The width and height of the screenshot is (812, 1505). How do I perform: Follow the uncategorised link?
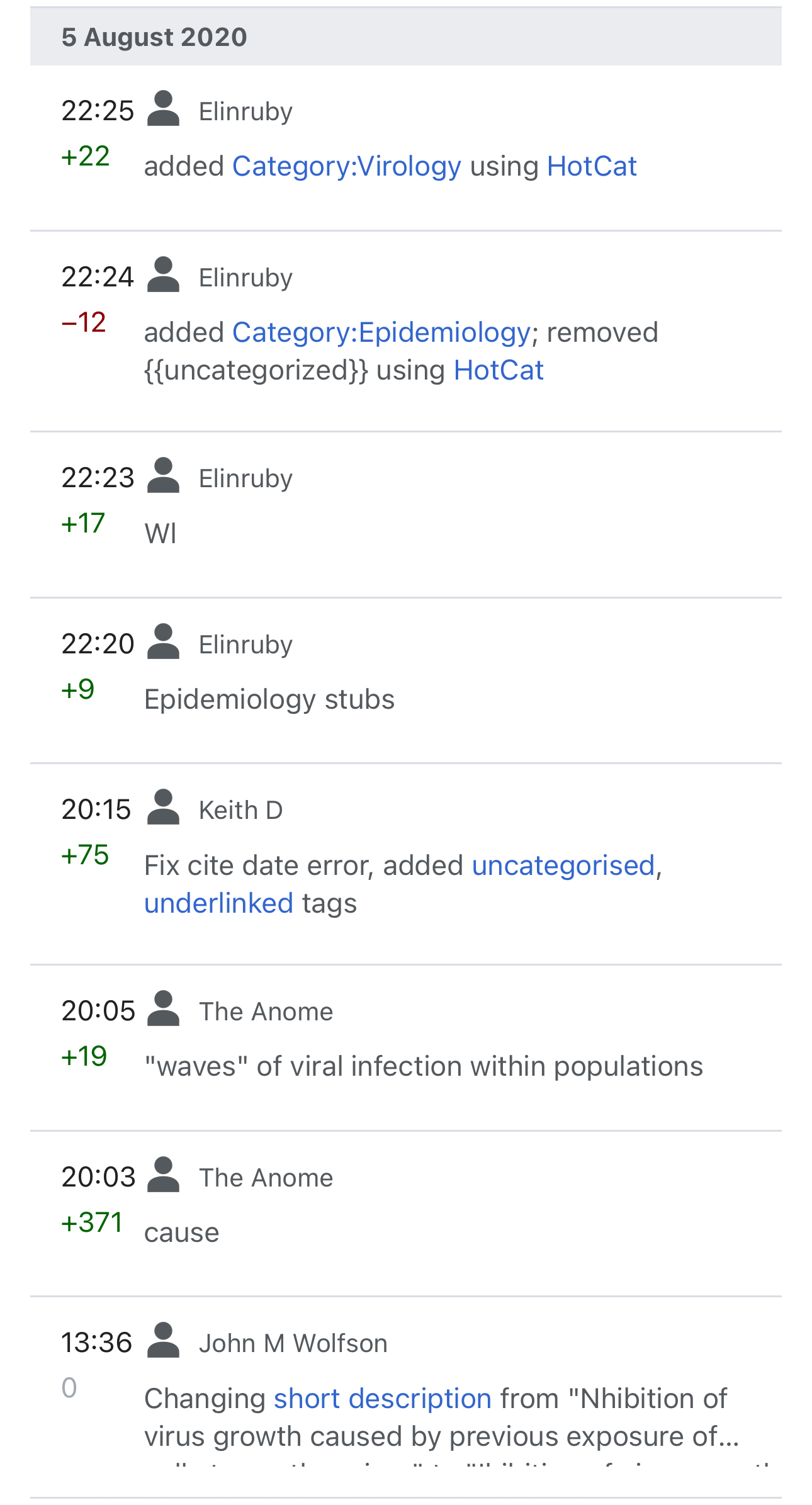tap(563, 865)
